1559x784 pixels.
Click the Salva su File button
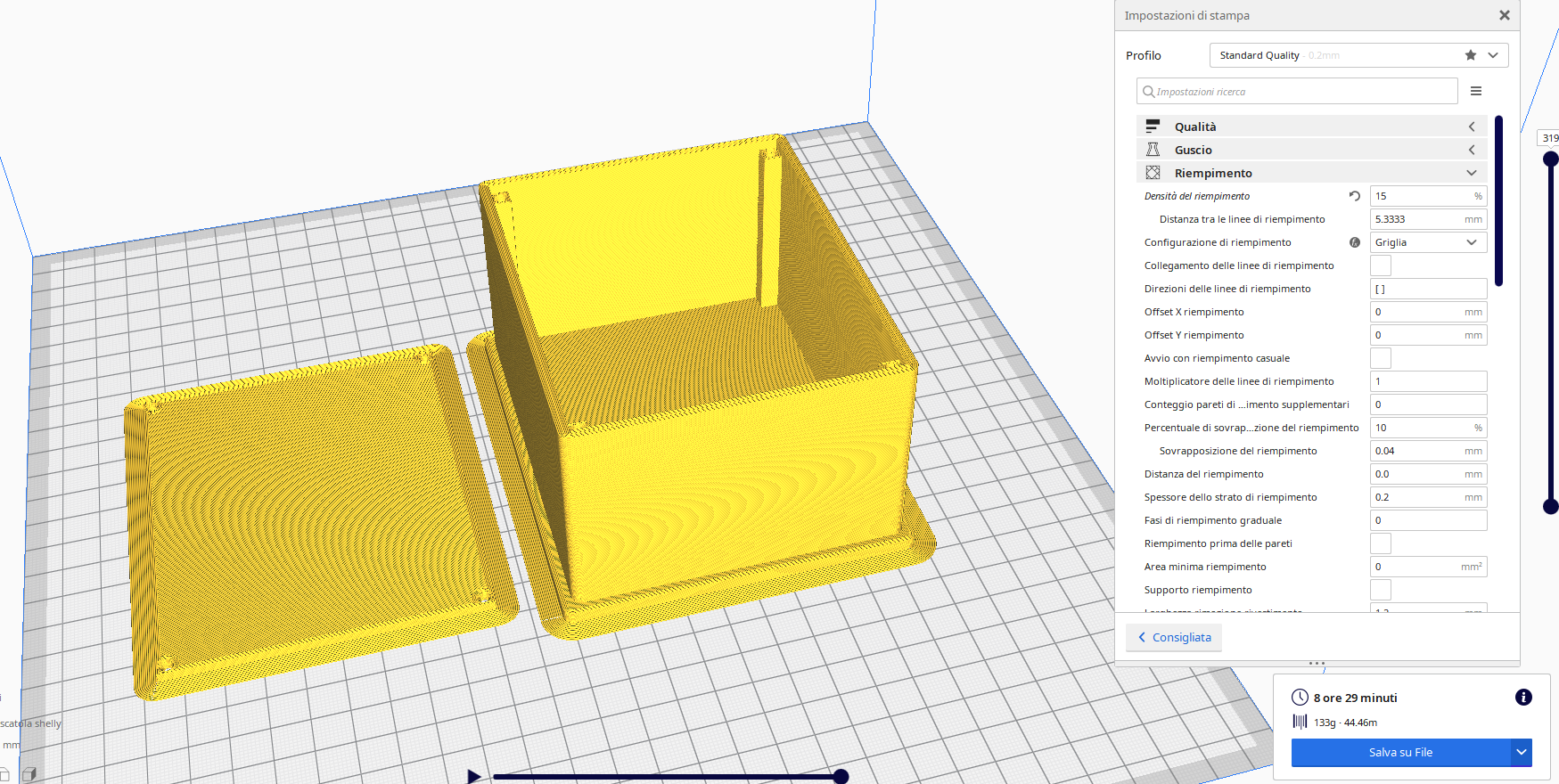pos(1400,752)
